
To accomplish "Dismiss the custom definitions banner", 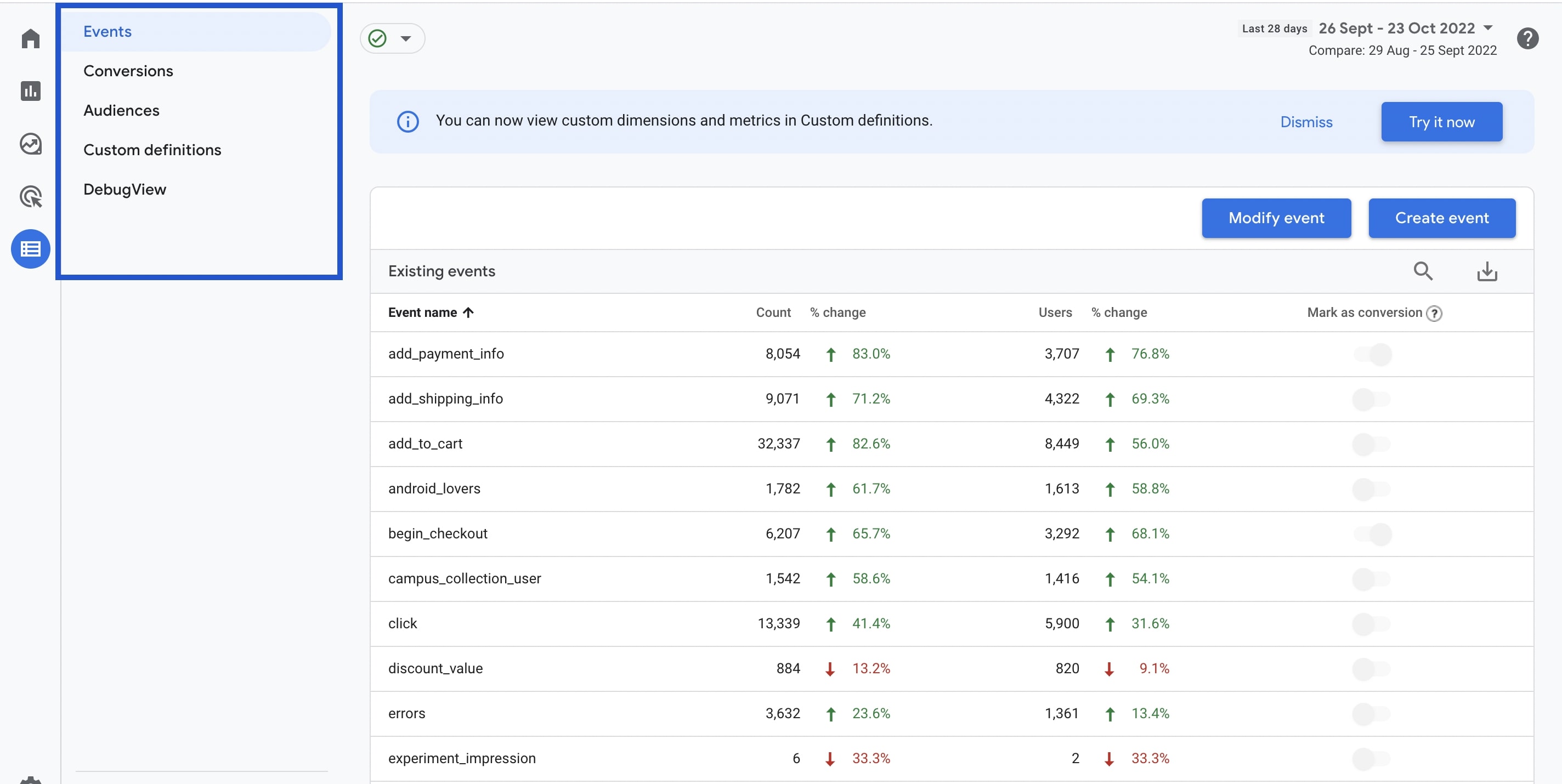I will [1306, 122].
